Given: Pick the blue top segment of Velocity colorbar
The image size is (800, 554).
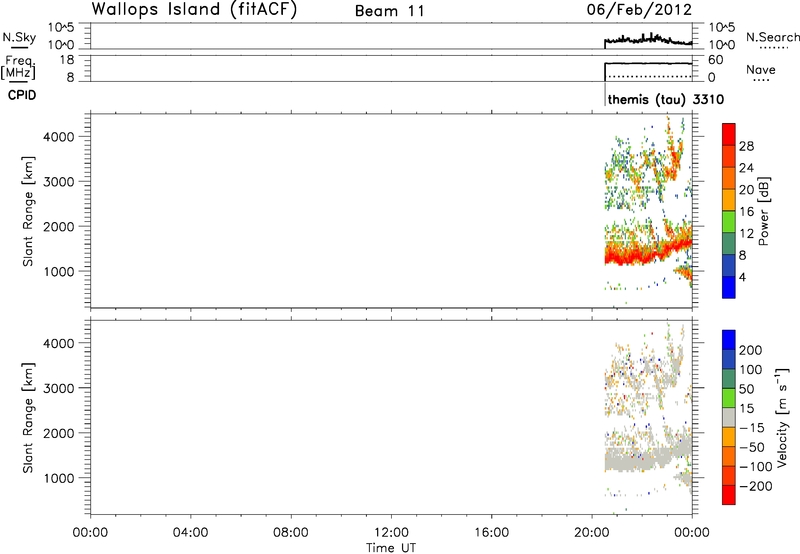Looking at the screenshot, I should point(729,340).
